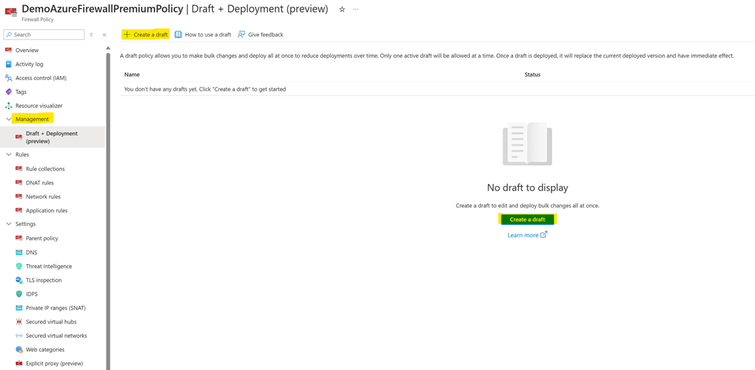
Task: Click How to use a draft link
Action: coord(203,35)
